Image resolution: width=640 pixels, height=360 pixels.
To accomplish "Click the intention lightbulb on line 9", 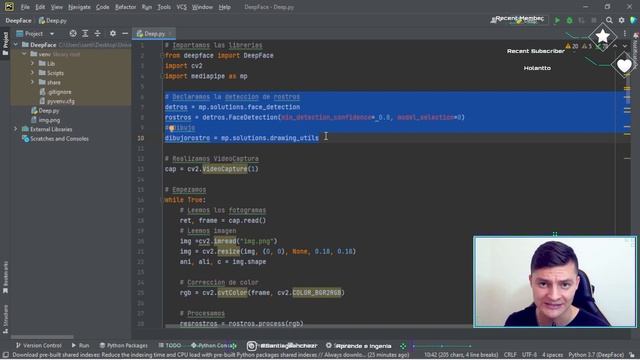I will [x=171, y=128].
